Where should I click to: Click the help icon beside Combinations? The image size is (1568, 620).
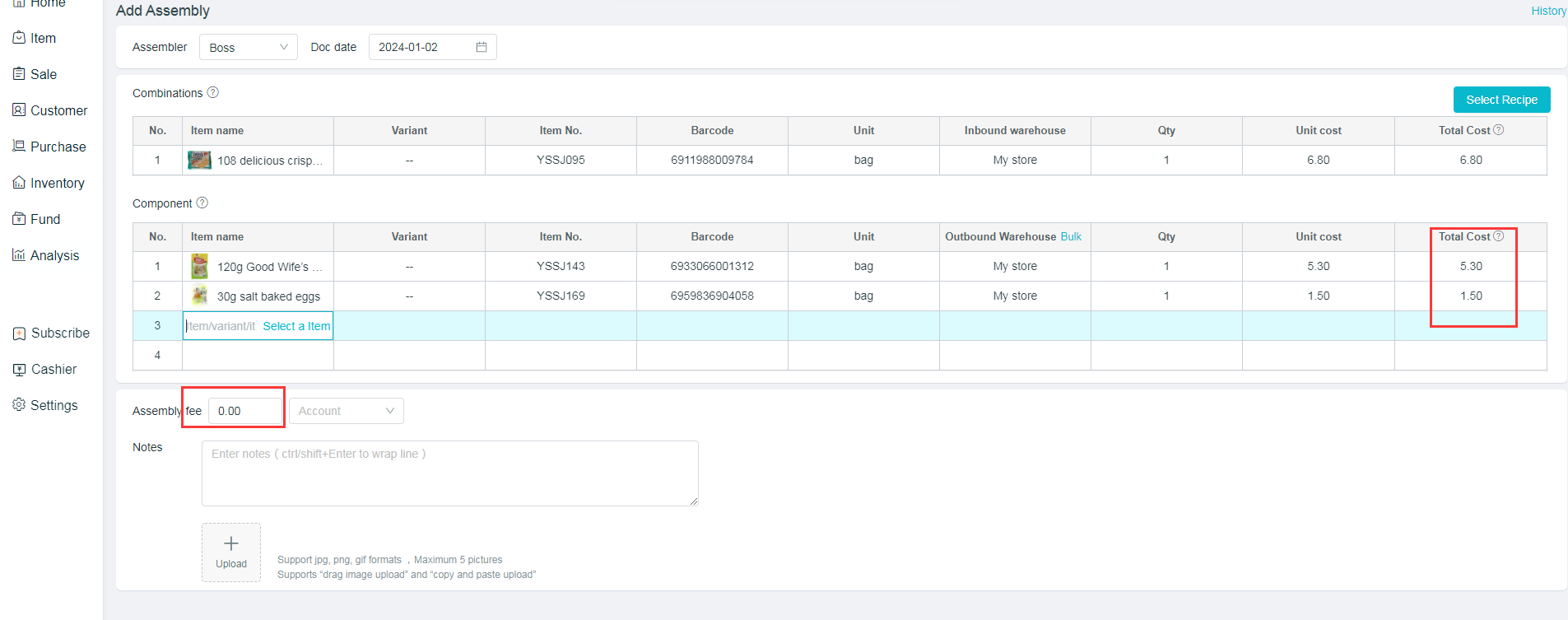213,92
